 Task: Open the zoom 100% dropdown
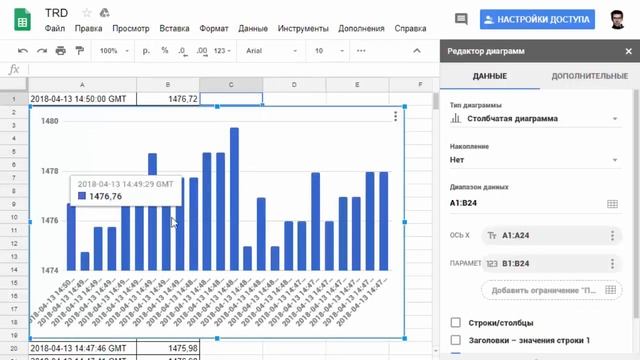click(x=114, y=51)
